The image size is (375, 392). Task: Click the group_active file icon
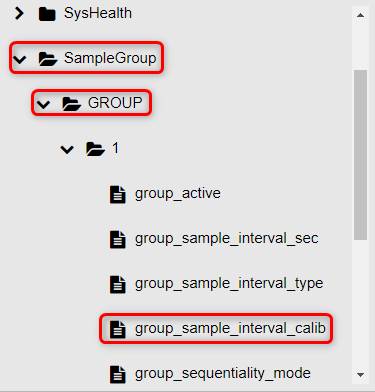coord(118,195)
